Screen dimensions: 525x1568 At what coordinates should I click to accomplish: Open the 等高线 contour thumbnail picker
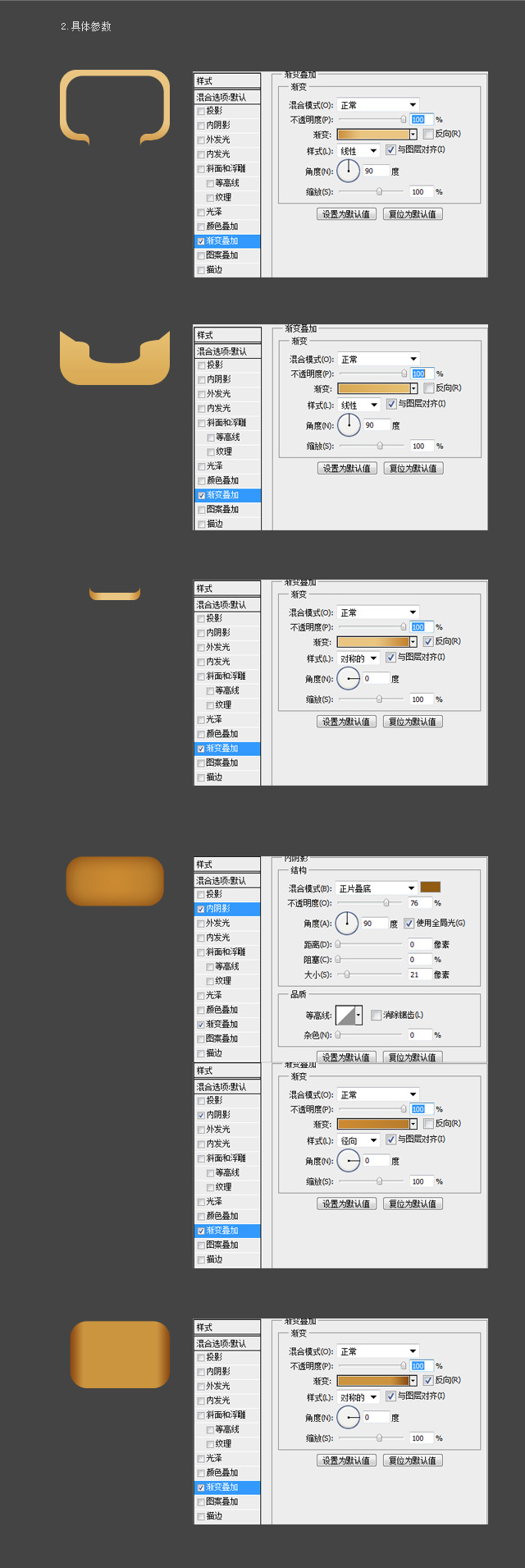[349, 1016]
